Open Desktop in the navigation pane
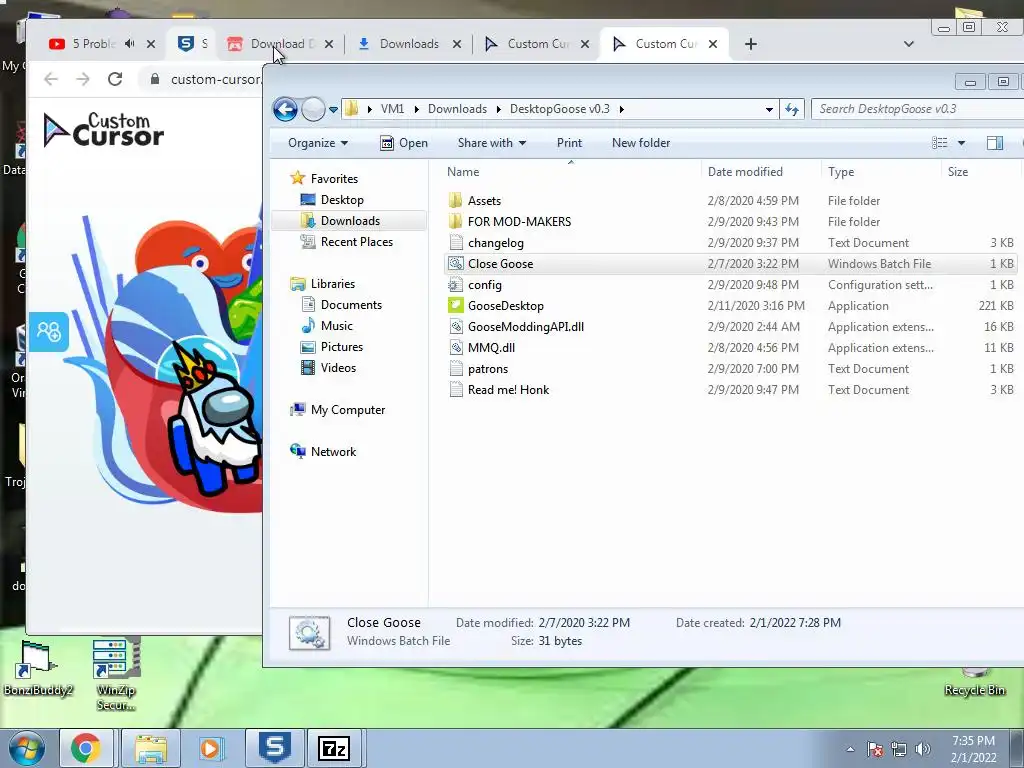This screenshot has width=1024, height=768. pyautogui.click(x=342, y=200)
